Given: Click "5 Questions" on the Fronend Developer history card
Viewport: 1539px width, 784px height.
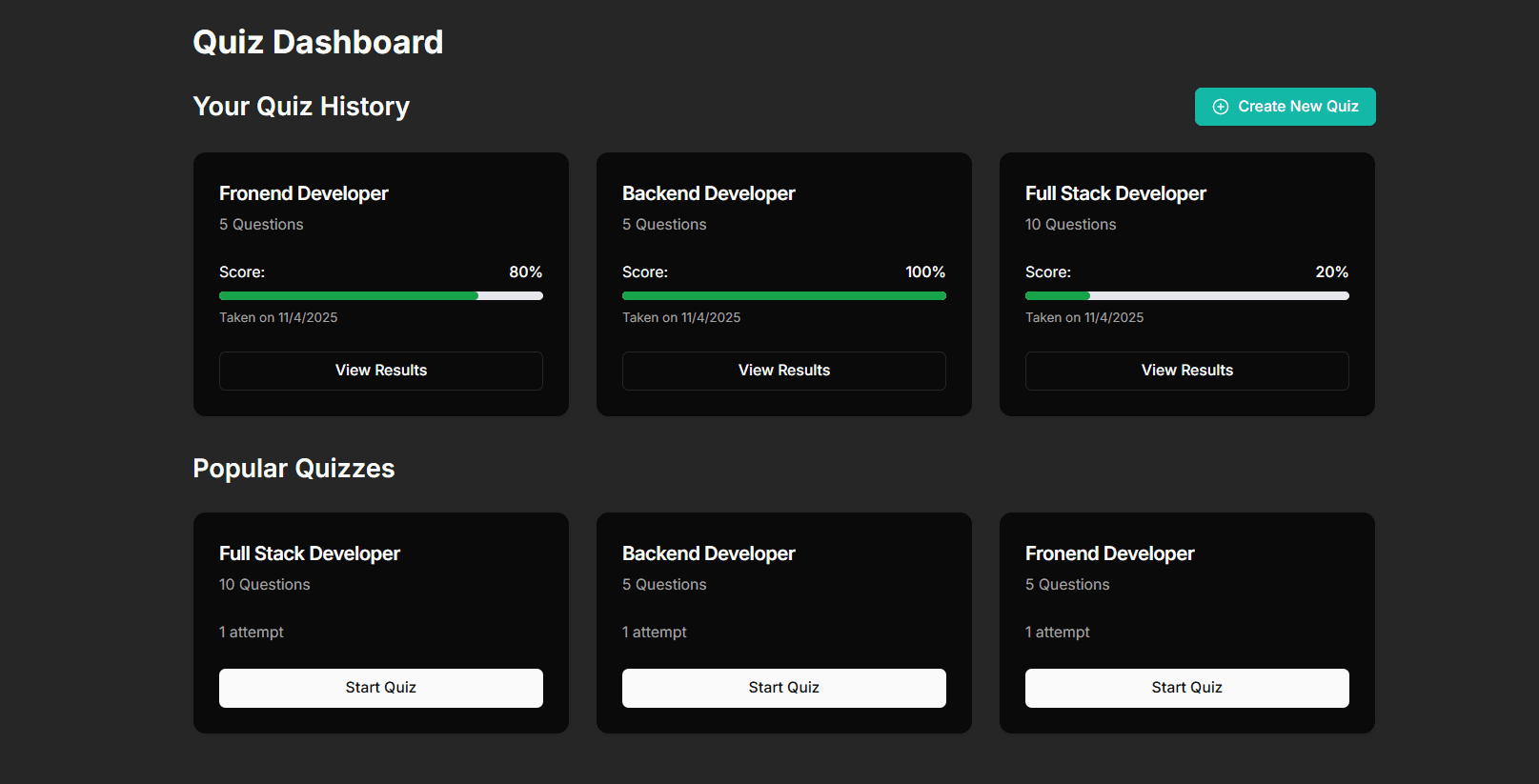Looking at the screenshot, I should tap(261, 225).
